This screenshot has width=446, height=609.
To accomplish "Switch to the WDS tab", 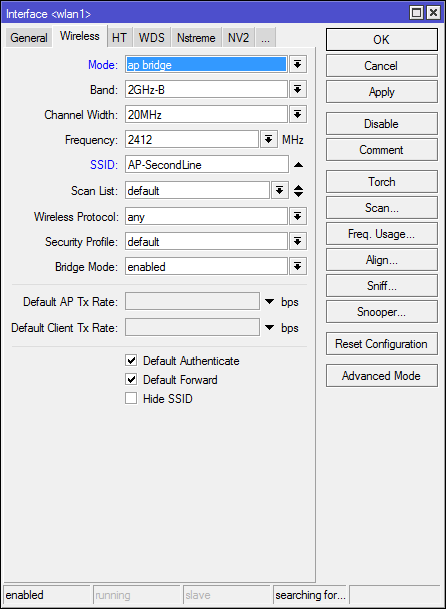I will [x=152, y=38].
